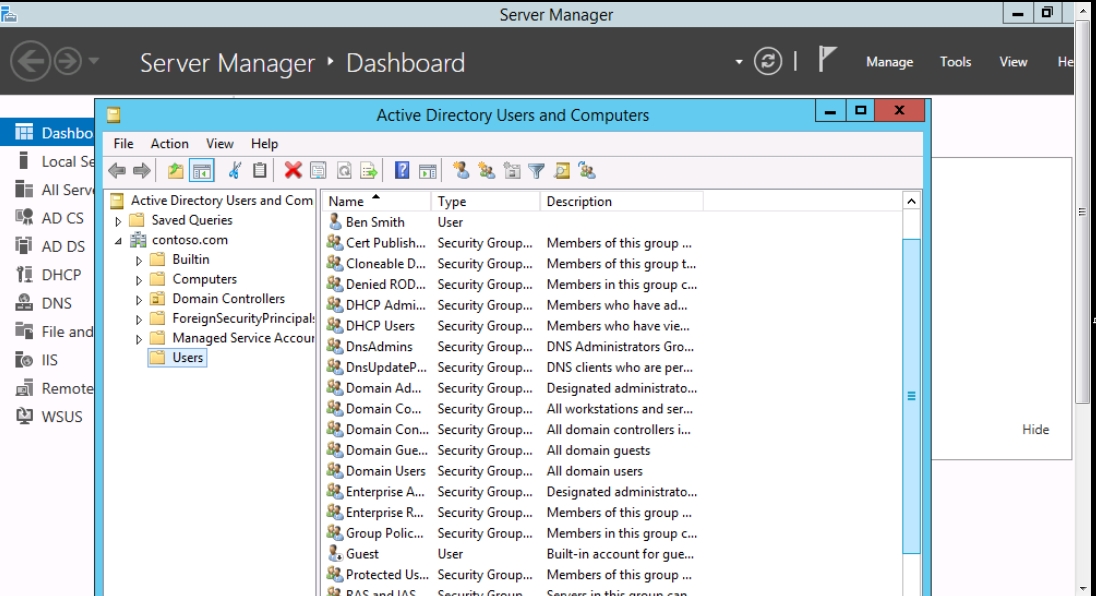Click the Filter funnel icon

point(536,170)
